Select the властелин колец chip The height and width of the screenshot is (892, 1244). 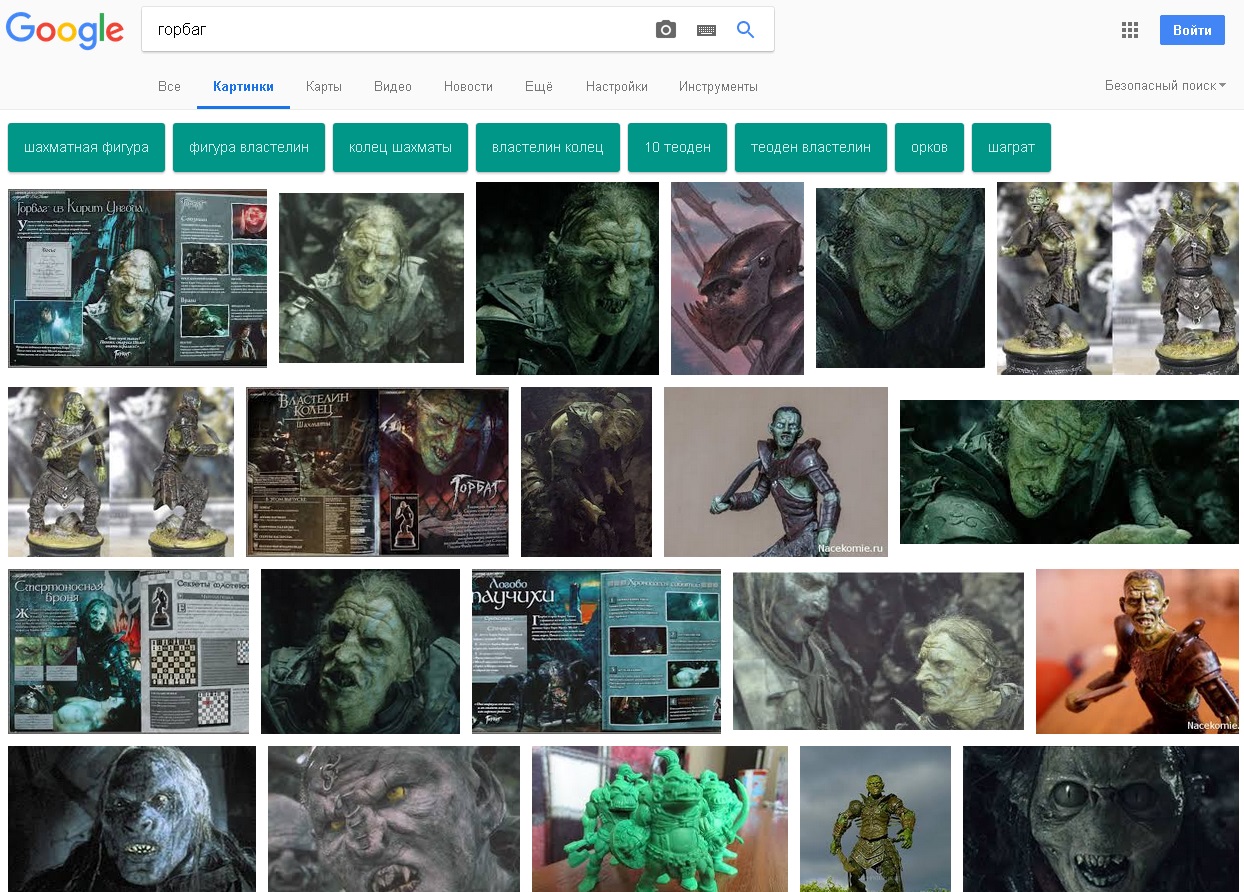[x=548, y=147]
